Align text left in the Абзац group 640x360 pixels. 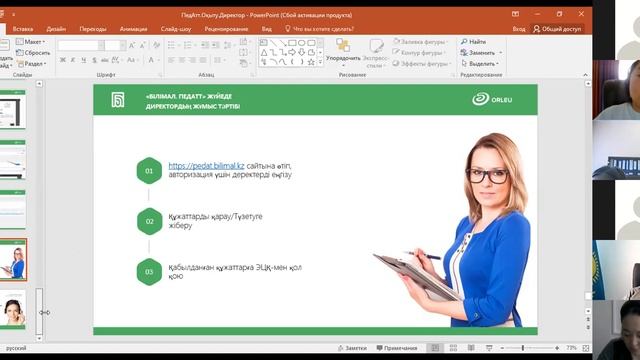pos(171,60)
